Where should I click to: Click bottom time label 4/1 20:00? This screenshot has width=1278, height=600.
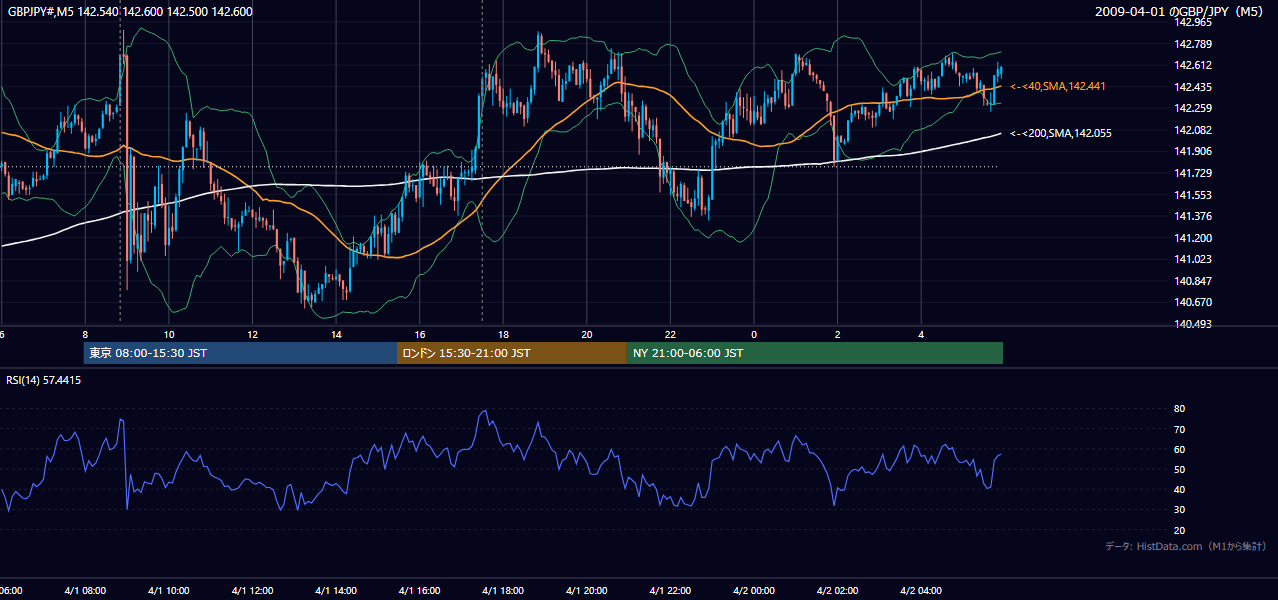(x=587, y=591)
